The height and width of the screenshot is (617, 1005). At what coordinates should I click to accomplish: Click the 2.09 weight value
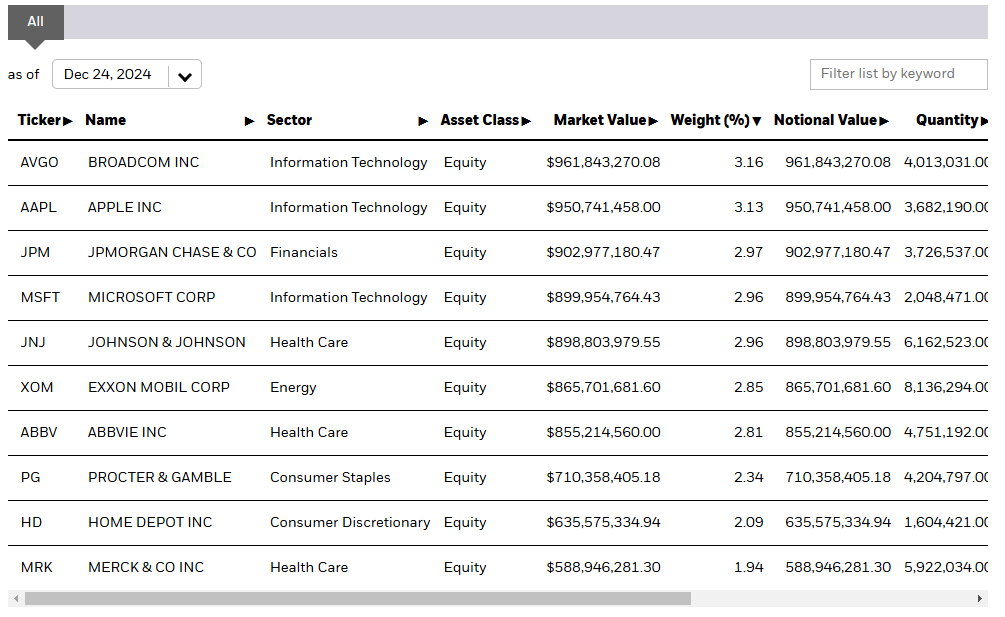[749, 523]
